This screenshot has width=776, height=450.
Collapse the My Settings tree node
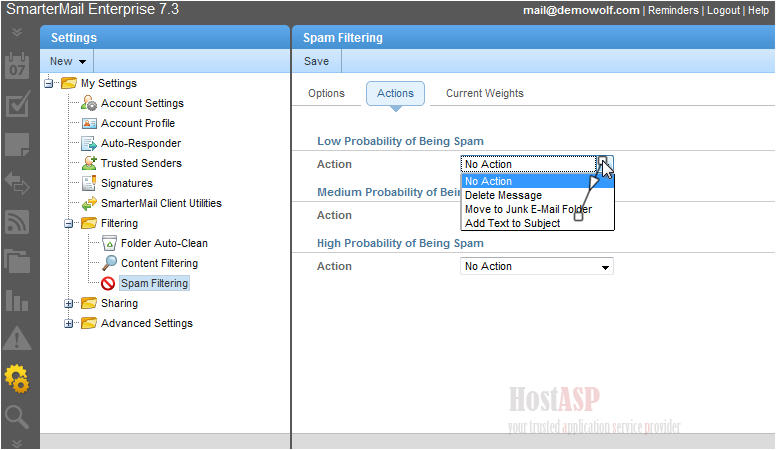(x=48, y=83)
